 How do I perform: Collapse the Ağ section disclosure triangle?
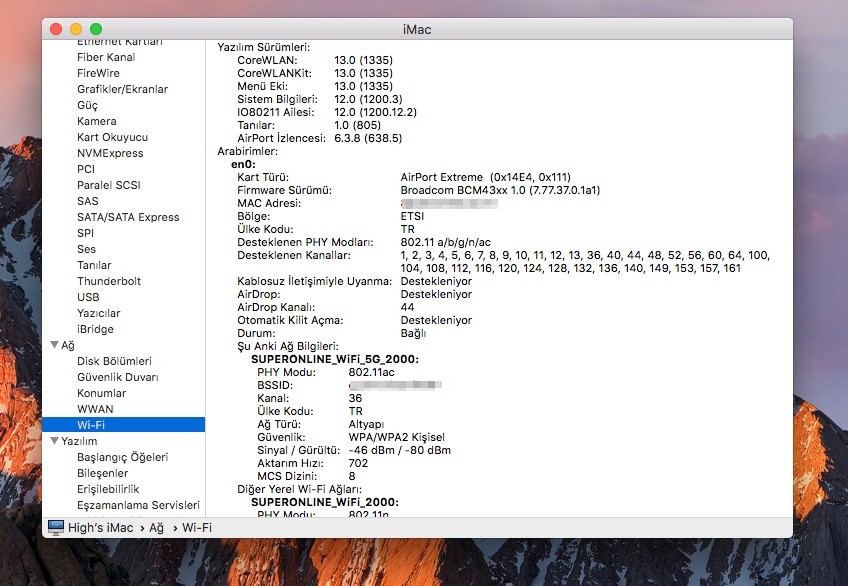click(x=53, y=345)
